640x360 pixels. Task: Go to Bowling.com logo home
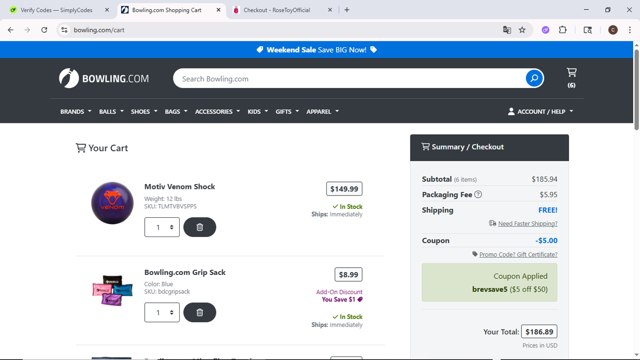click(104, 78)
